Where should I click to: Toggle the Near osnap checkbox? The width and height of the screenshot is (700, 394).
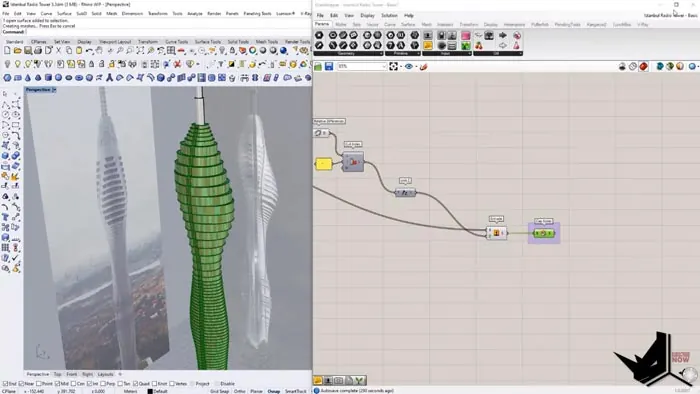[21, 383]
